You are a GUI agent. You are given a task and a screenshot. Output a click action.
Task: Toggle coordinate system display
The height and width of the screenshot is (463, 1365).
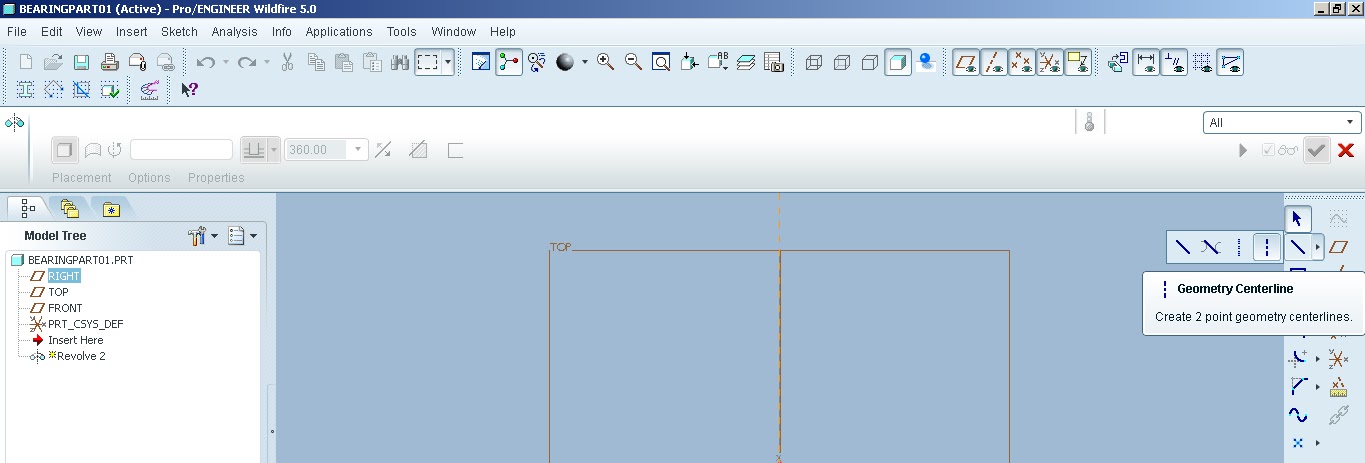pyautogui.click(x=1050, y=62)
